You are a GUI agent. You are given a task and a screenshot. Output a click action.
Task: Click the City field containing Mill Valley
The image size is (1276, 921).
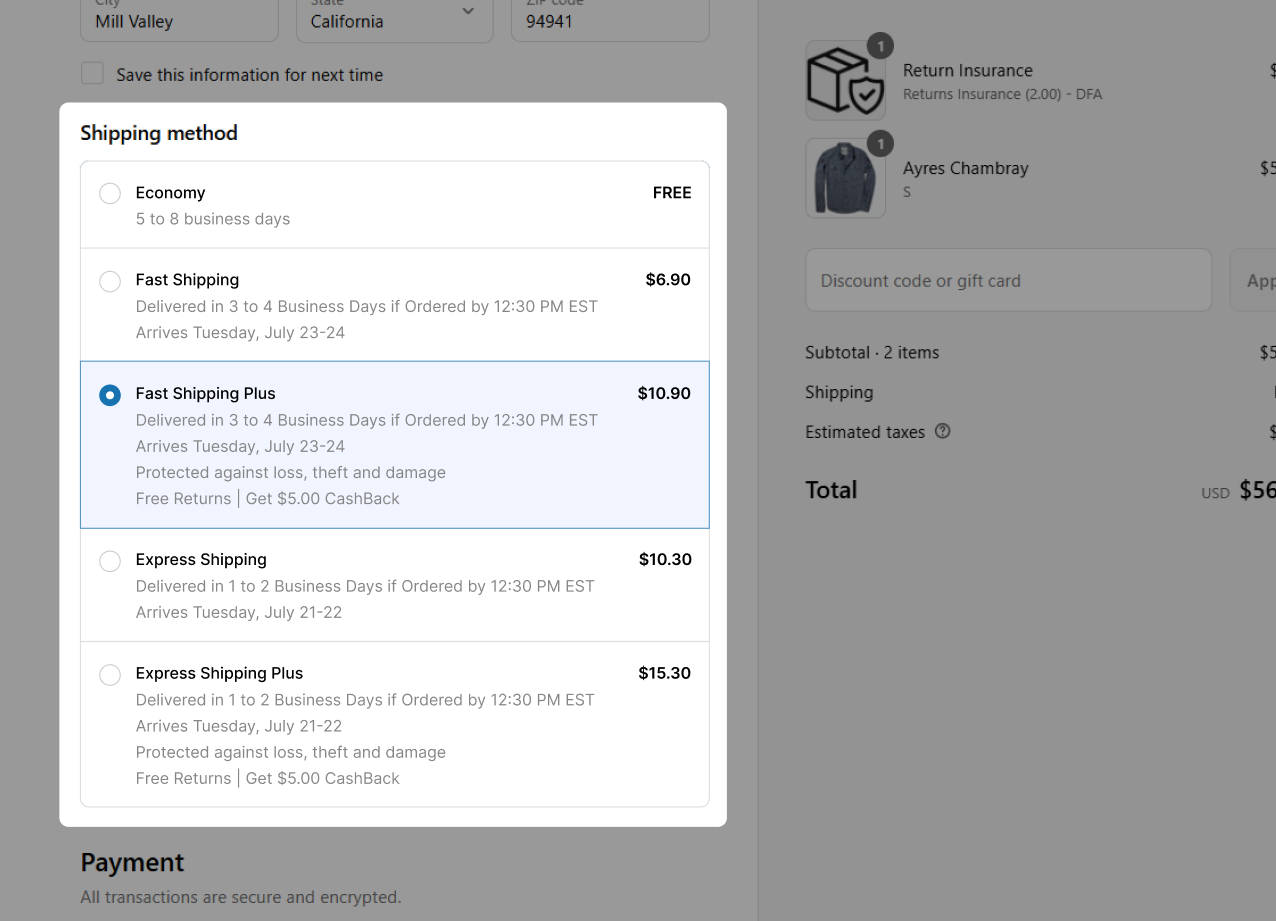click(x=179, y=18)
